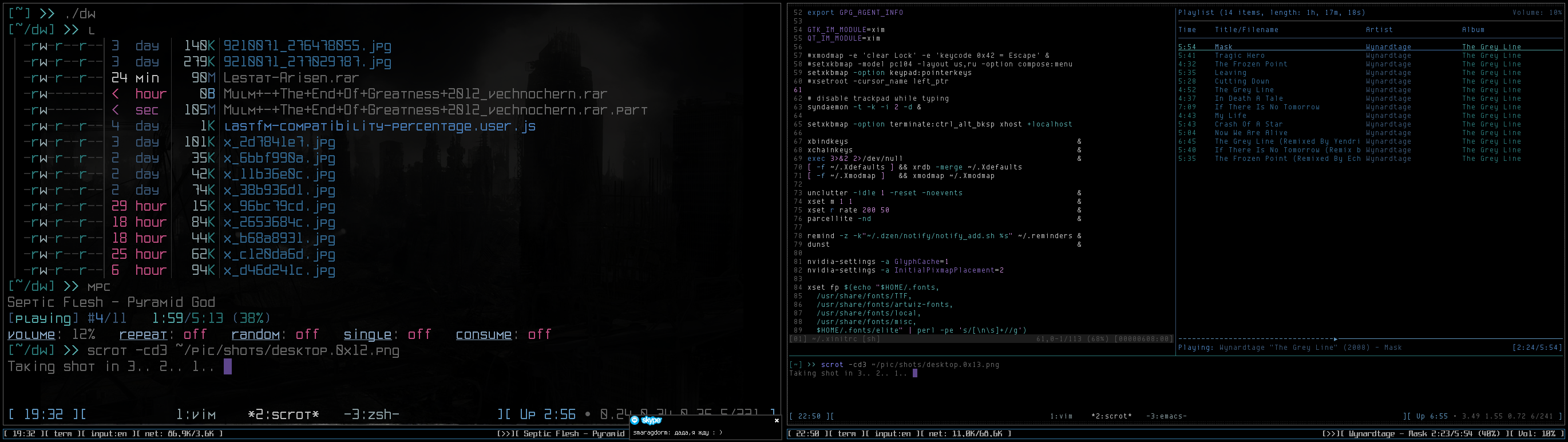Click the scrot desktop.0x13.png command line
This screenshot has width=1568, height=442.
coord(910,365)
